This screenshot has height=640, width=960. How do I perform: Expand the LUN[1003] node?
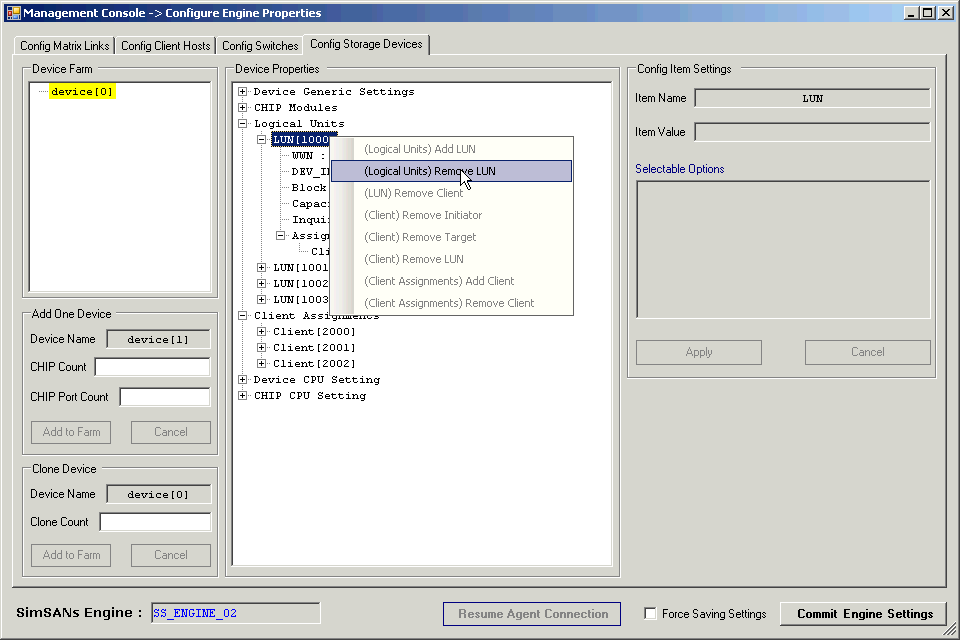click(261, 299)
